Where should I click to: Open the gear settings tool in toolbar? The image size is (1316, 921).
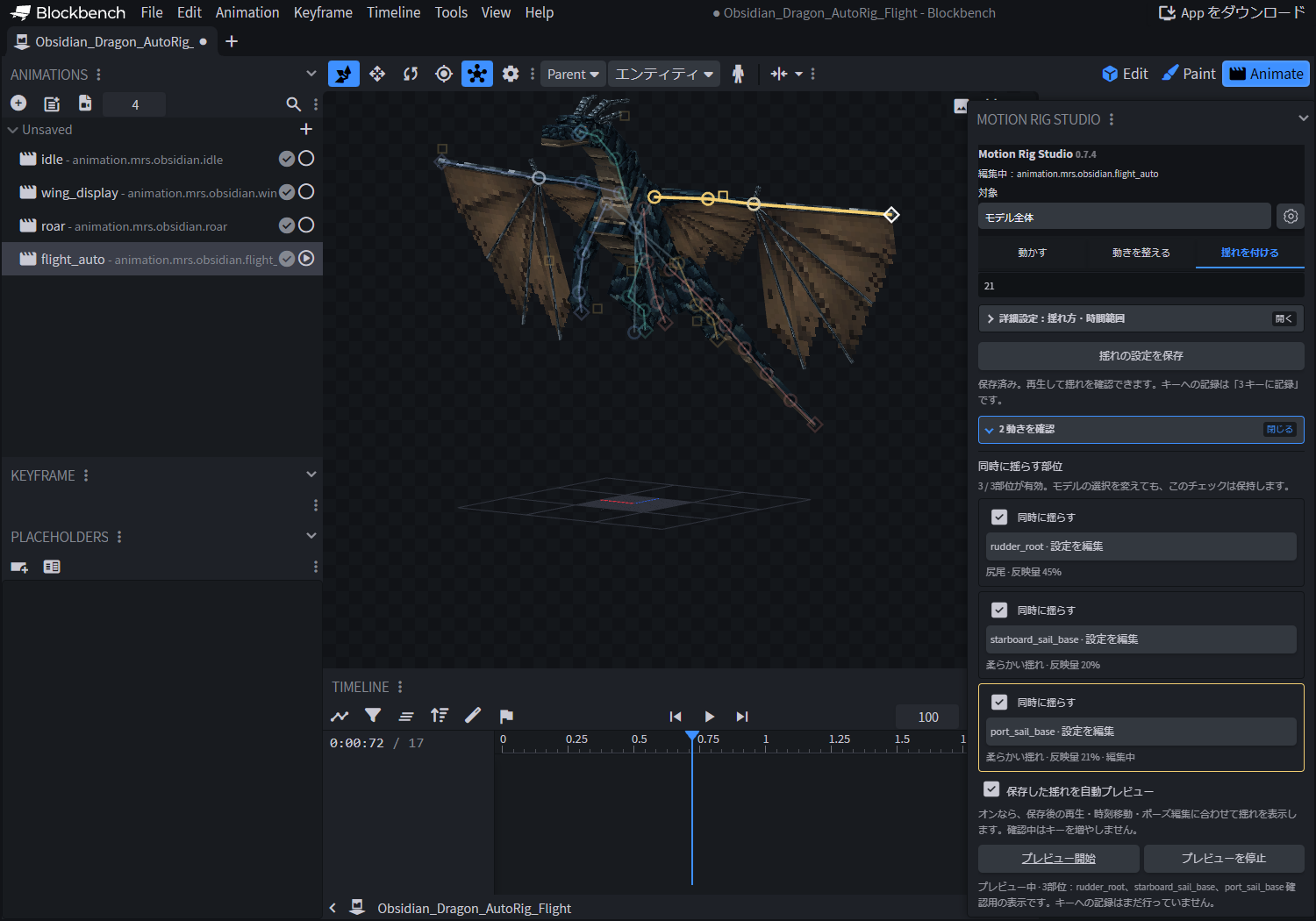(511, 74)
